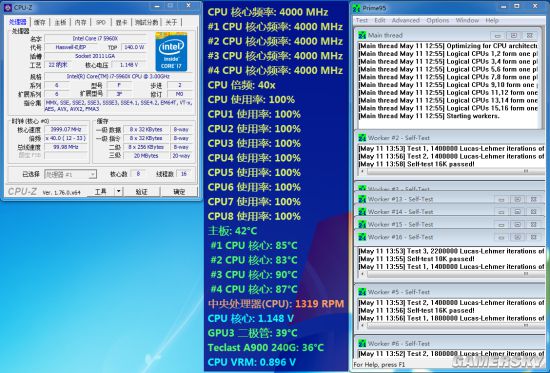
Task: Switch to the 测试分数 tab
Action: (x=147, y=22)
